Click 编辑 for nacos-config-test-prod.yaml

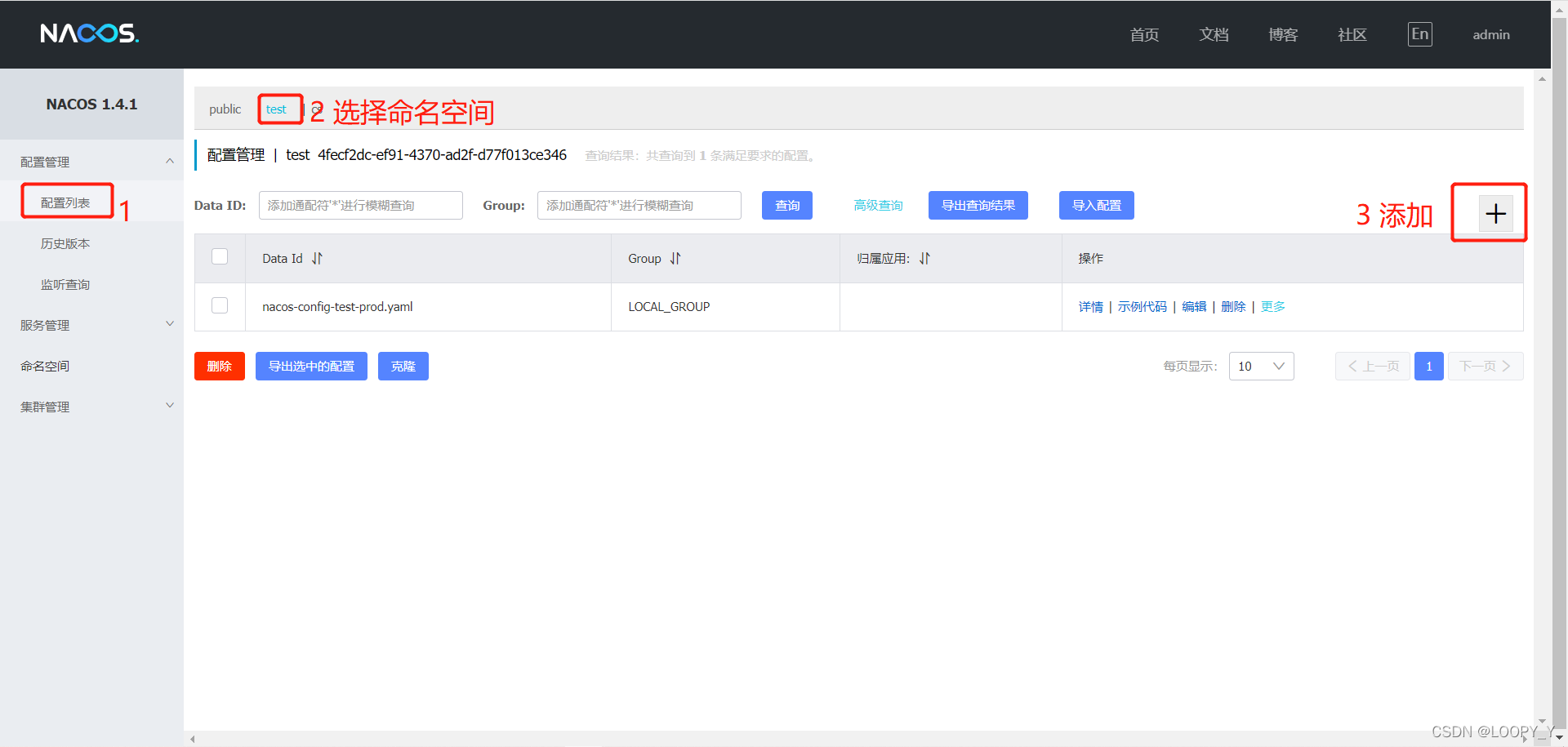coord(1194,307)
